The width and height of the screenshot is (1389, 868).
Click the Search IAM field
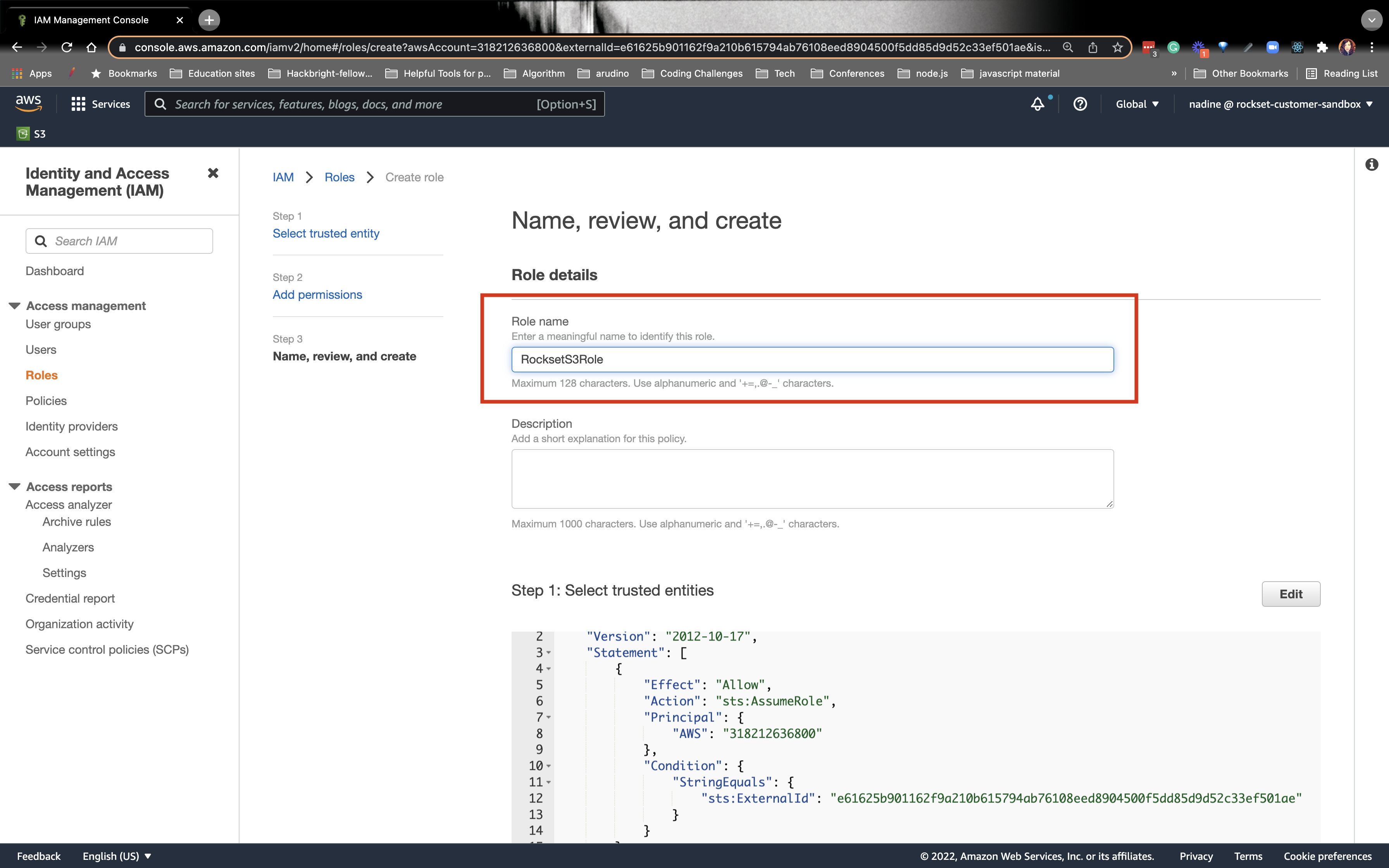119,241
